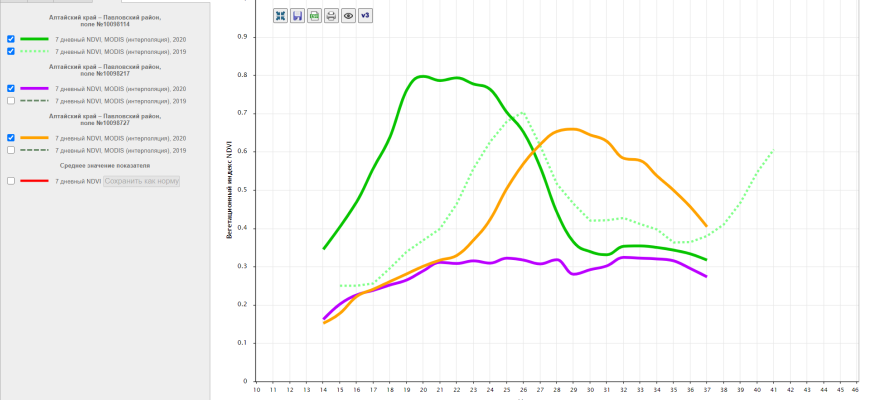Image resolution: width=870 pixels, height=400 pixels.
Task: Click the purple line legend swatch
Action: pos(35,88)
